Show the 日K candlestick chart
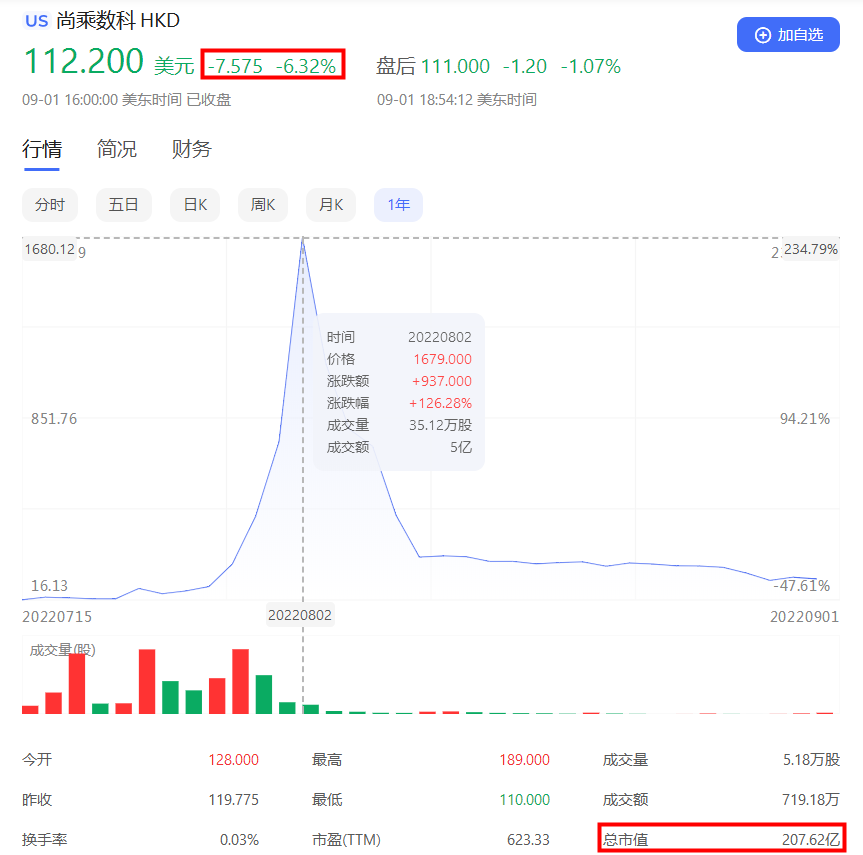Viewport: 863px width, 855px height. coord(195,205)
